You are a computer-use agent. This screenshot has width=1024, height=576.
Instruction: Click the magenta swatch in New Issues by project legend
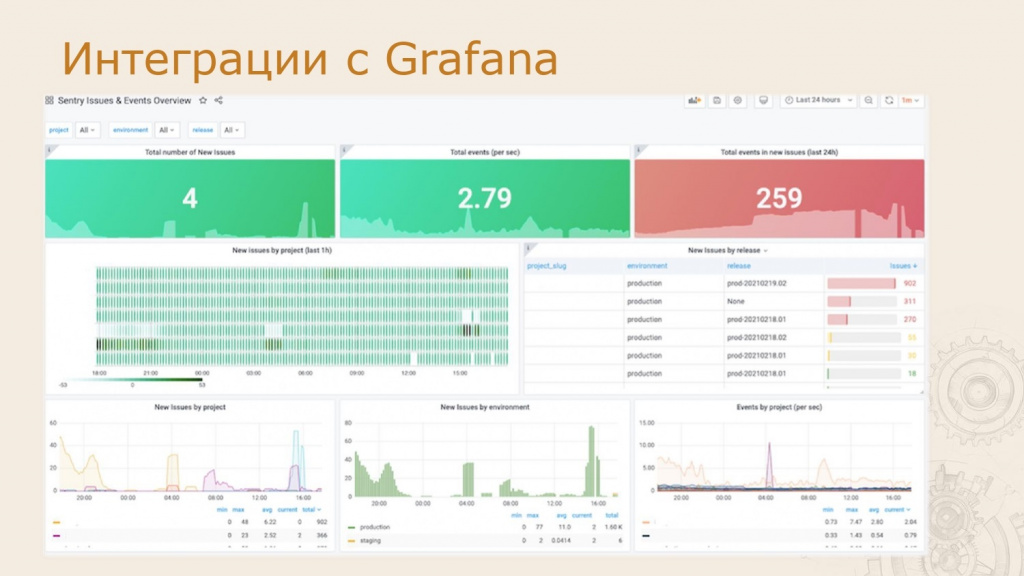click(57, 536)
